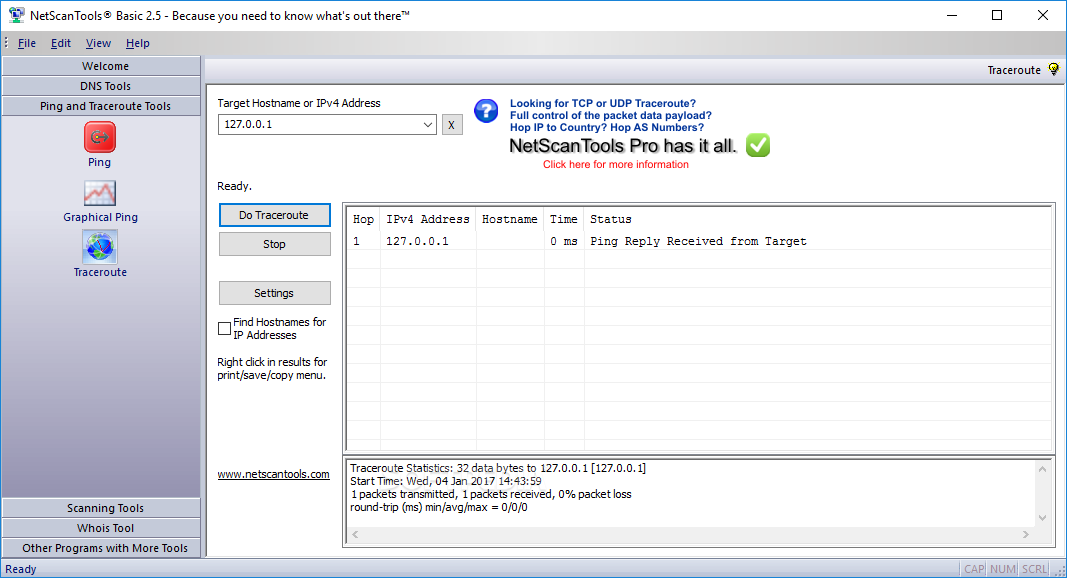Click 'NetScanTools Pro has it all.' banner text

623,146
